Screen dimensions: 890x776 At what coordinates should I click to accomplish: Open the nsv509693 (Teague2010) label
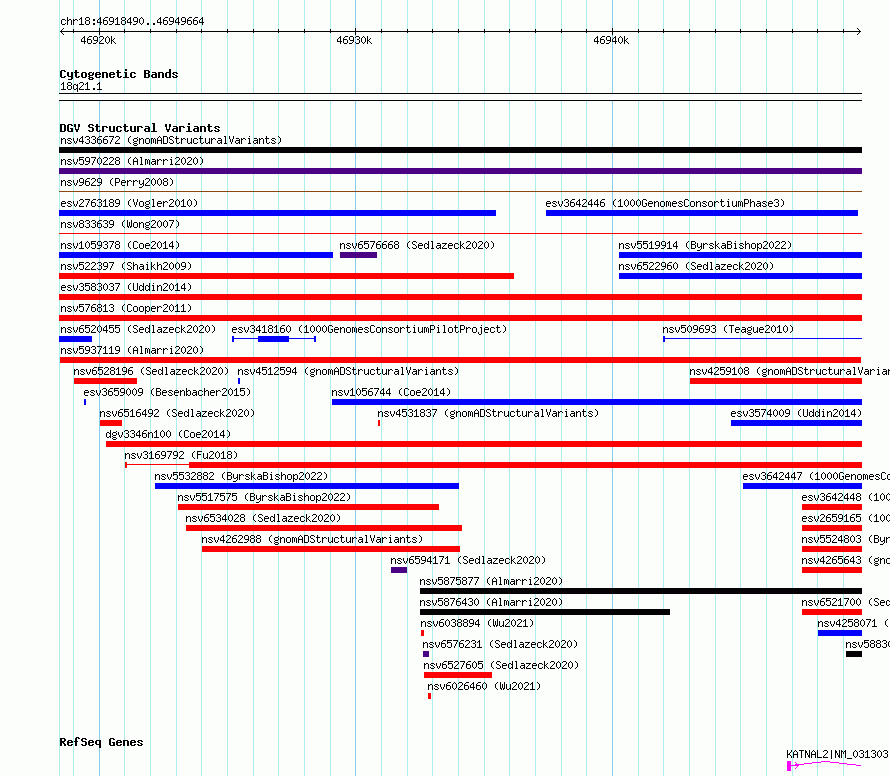728,329
